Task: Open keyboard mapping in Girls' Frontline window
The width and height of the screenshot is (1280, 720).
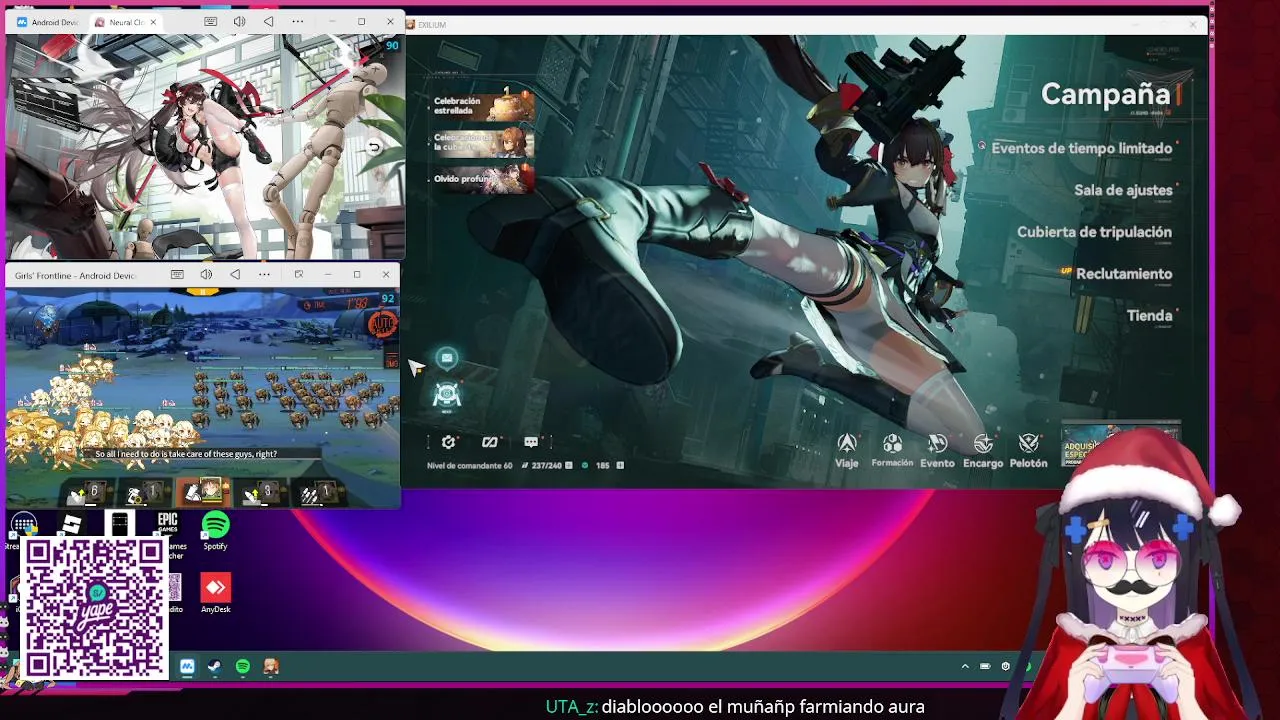Action: pos(177,275)
